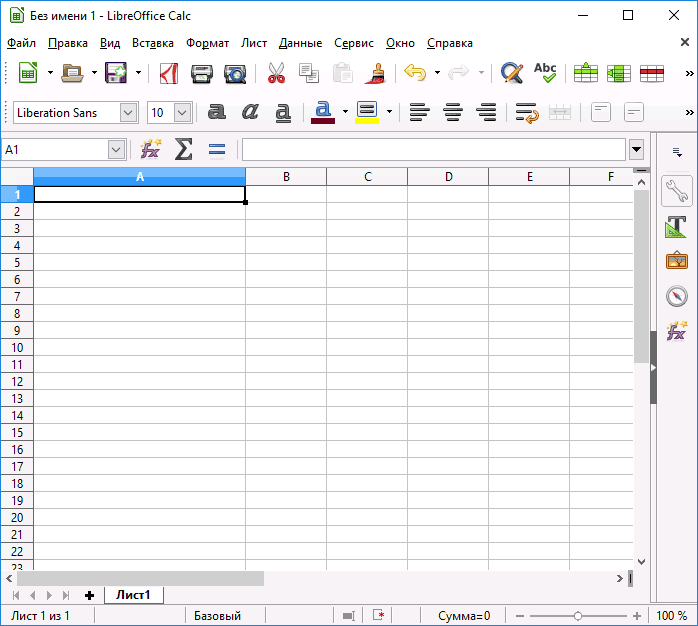Image resolution: width=698 pixels, height=626 pixels.
Task: Open the background color palette arrow
Action: pos(390,112)
